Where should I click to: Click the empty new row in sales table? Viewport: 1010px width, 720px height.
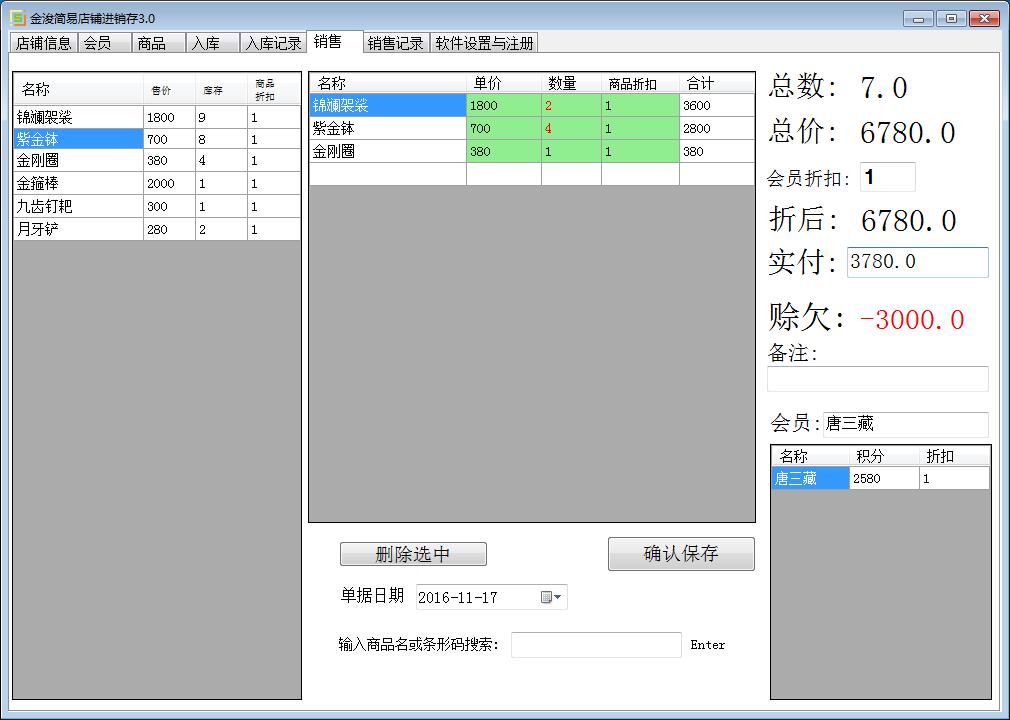coord(532,174)
